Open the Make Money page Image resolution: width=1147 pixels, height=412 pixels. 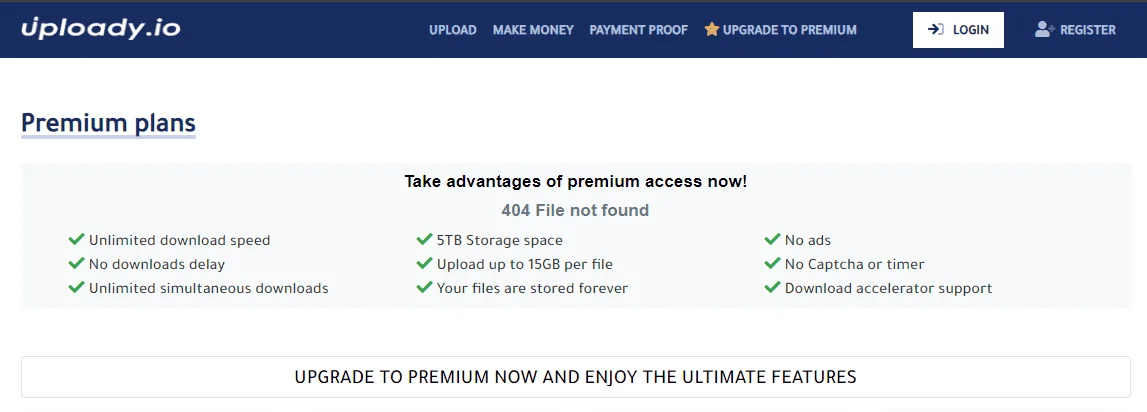[x=533, y=30]
